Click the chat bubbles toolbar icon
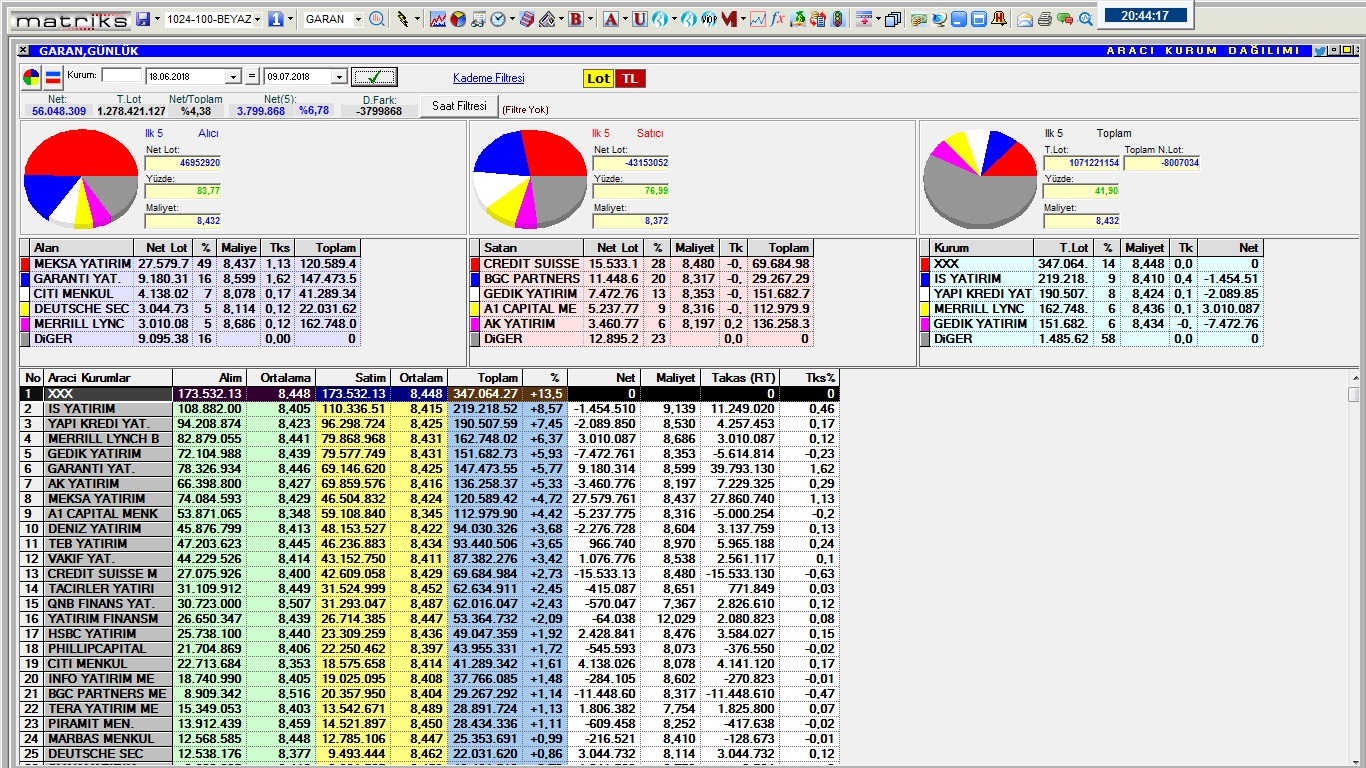Viewport: 1366px width, 768px height. (1065, 19)
